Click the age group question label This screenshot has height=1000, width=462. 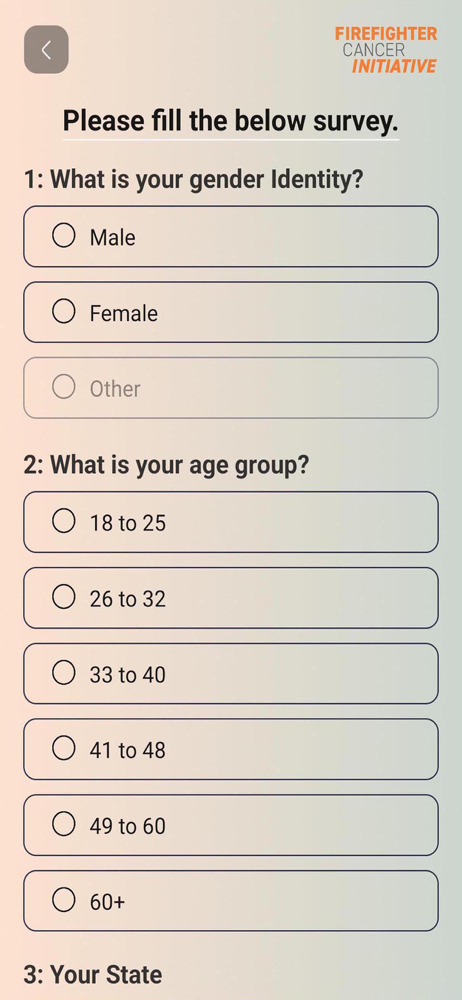[166, 465]
